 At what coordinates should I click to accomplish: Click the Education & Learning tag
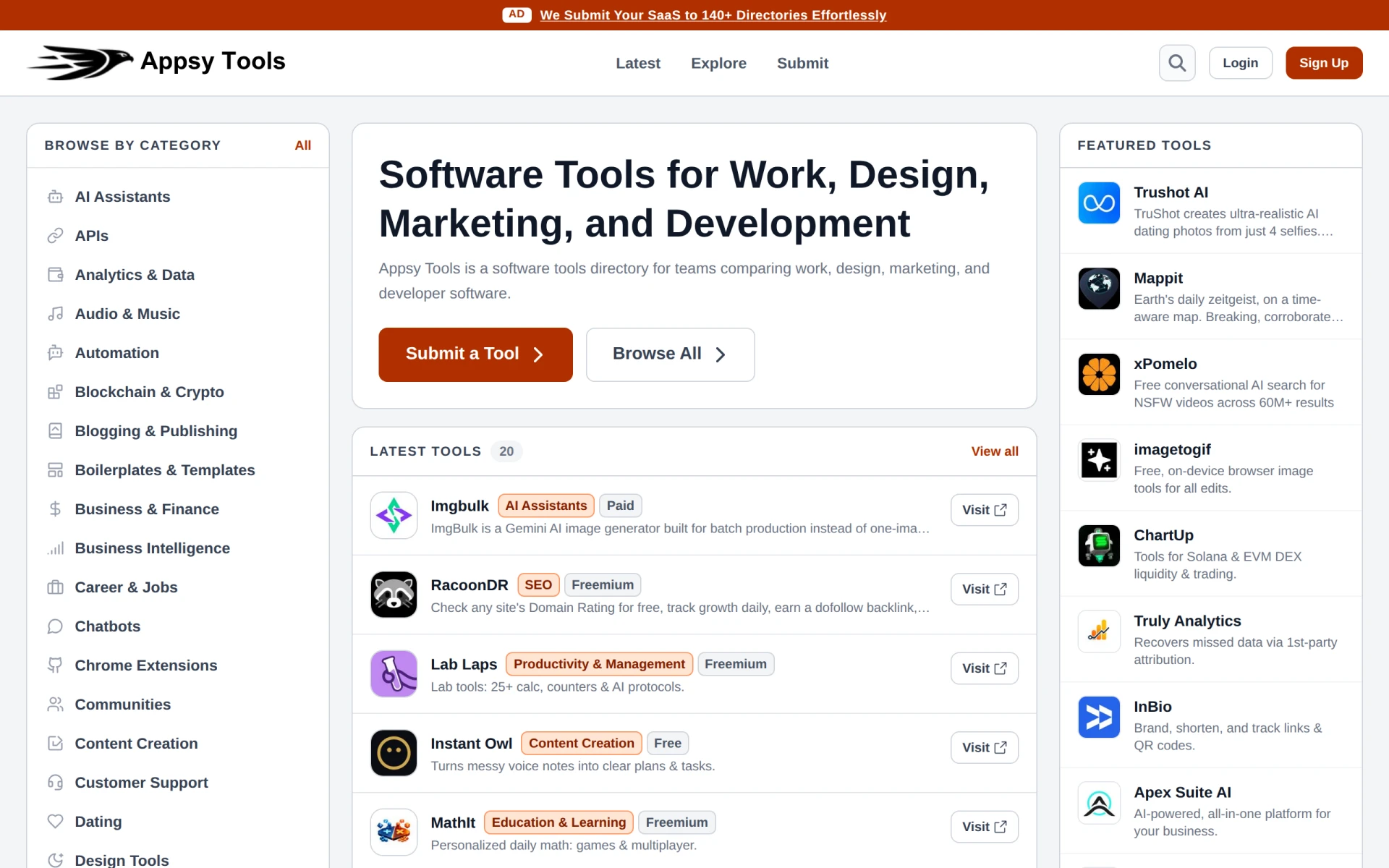point(558,822)
